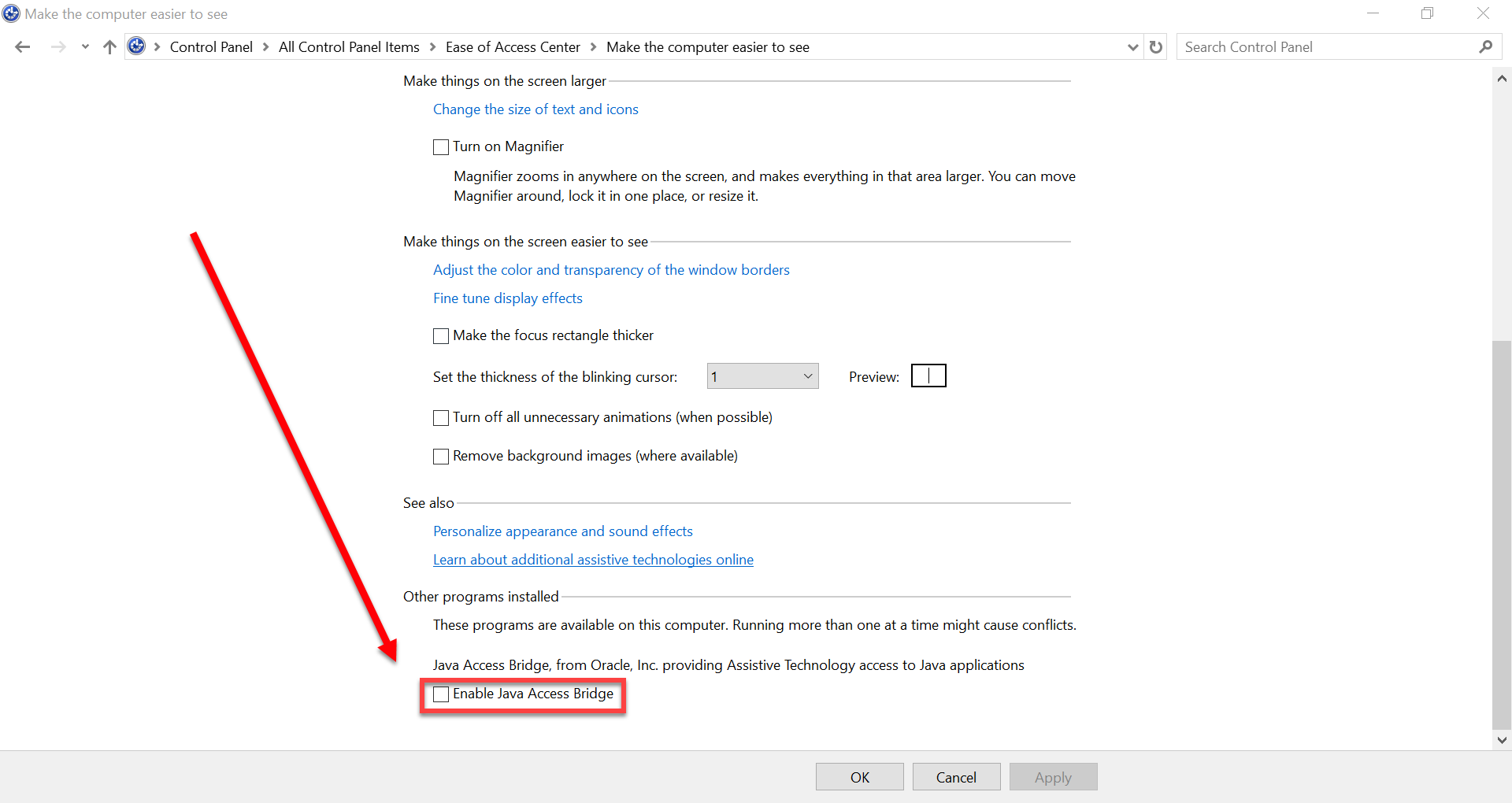This screenshot has width=1512, height=803.
Task: Click the search magnifier icon
Action: [1485, 47]
